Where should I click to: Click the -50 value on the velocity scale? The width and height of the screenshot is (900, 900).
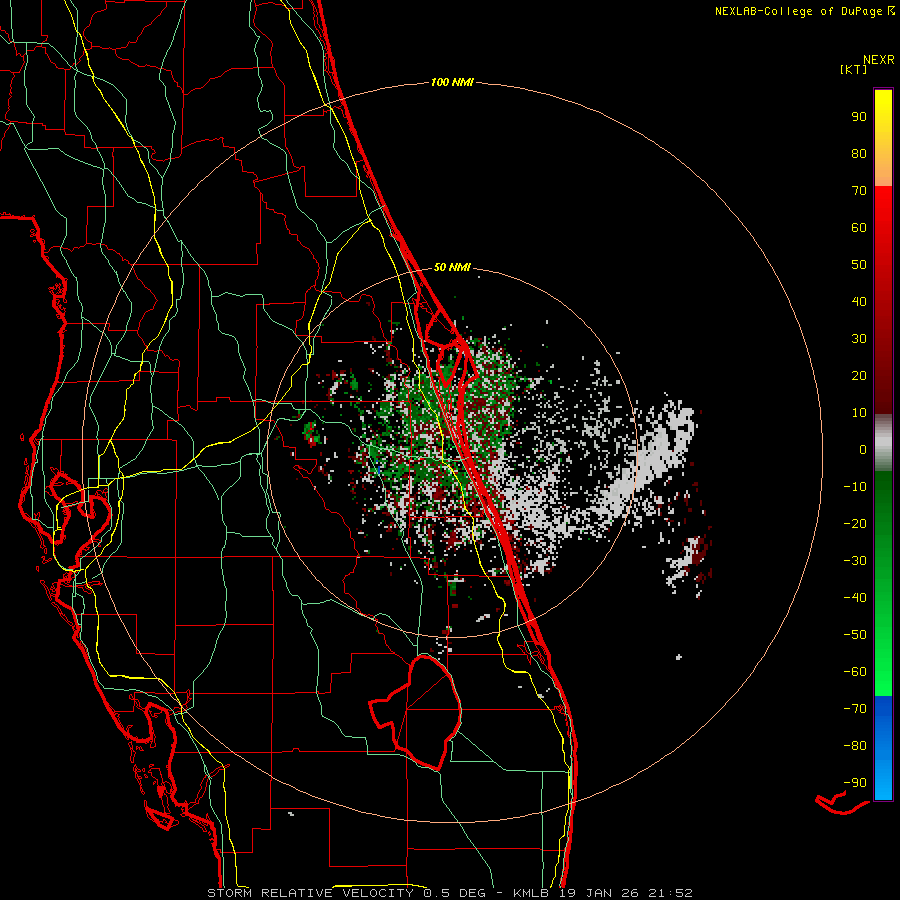(855, 635)
